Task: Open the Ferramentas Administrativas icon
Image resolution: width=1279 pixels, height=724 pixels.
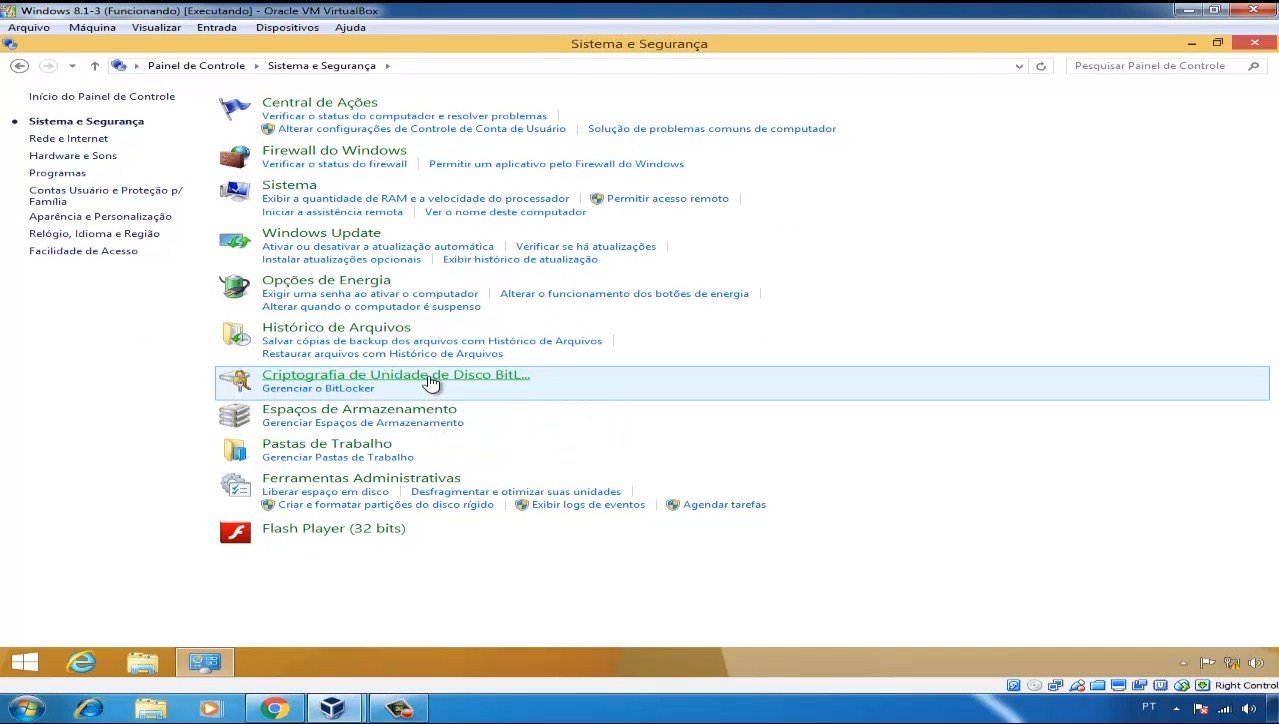Action: (235, 485)
